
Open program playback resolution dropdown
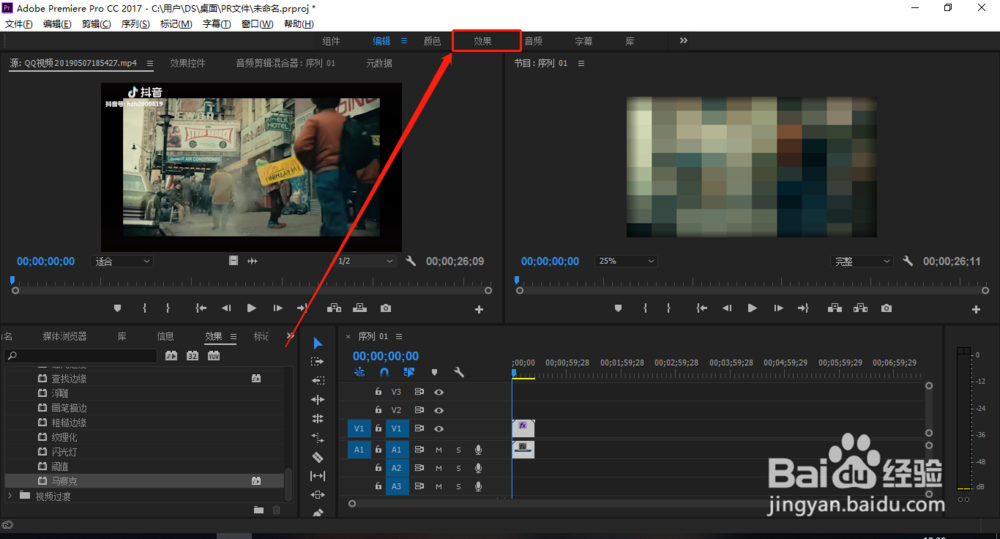pos(862,262)
